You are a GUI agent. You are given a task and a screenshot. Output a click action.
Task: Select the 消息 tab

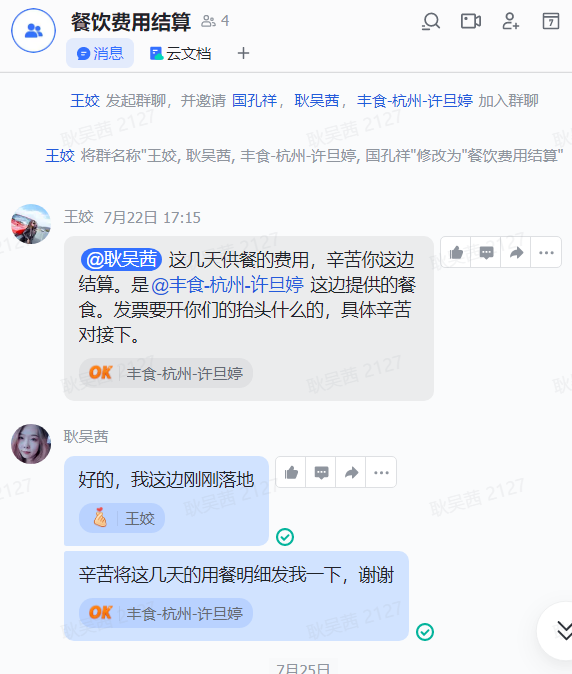pos(100,54)
